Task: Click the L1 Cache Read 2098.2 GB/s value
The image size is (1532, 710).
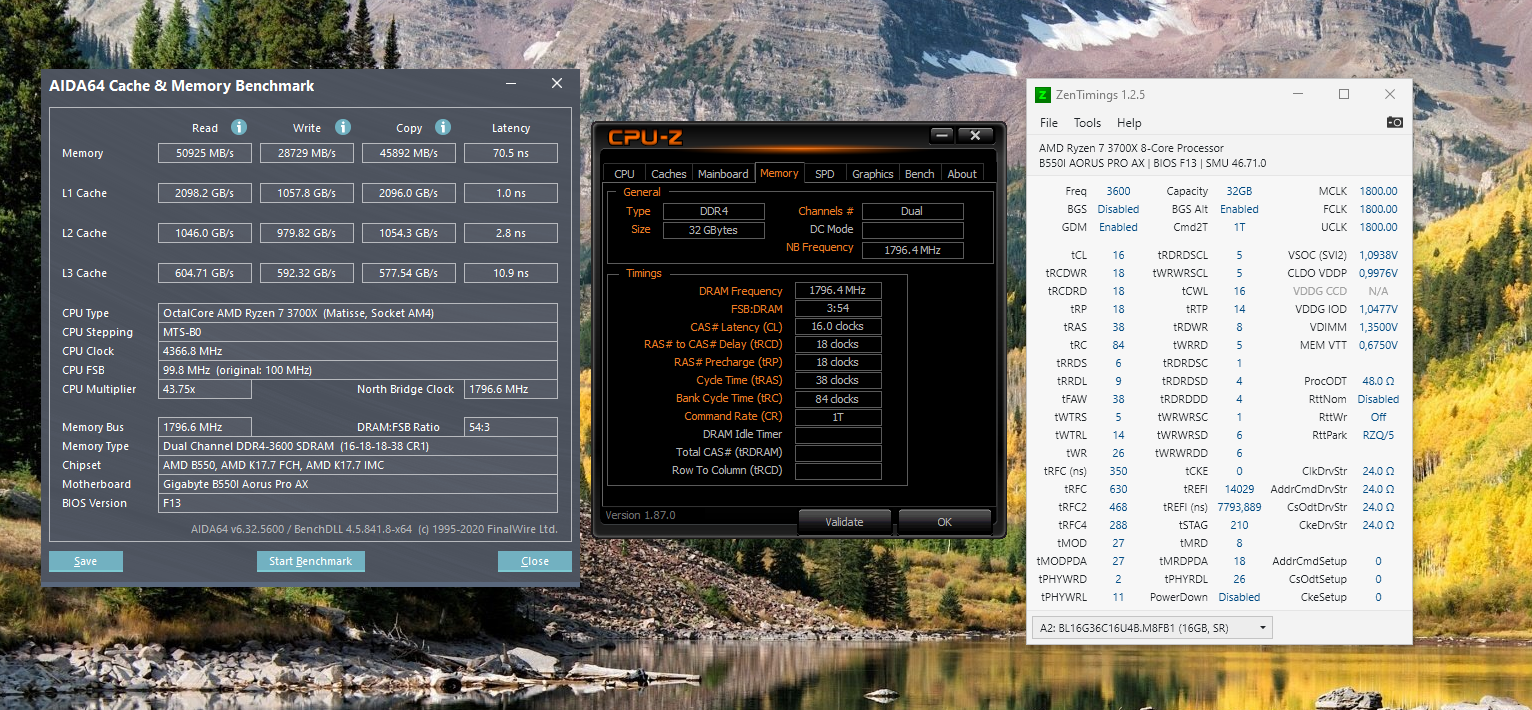Action: coord(205,193)
